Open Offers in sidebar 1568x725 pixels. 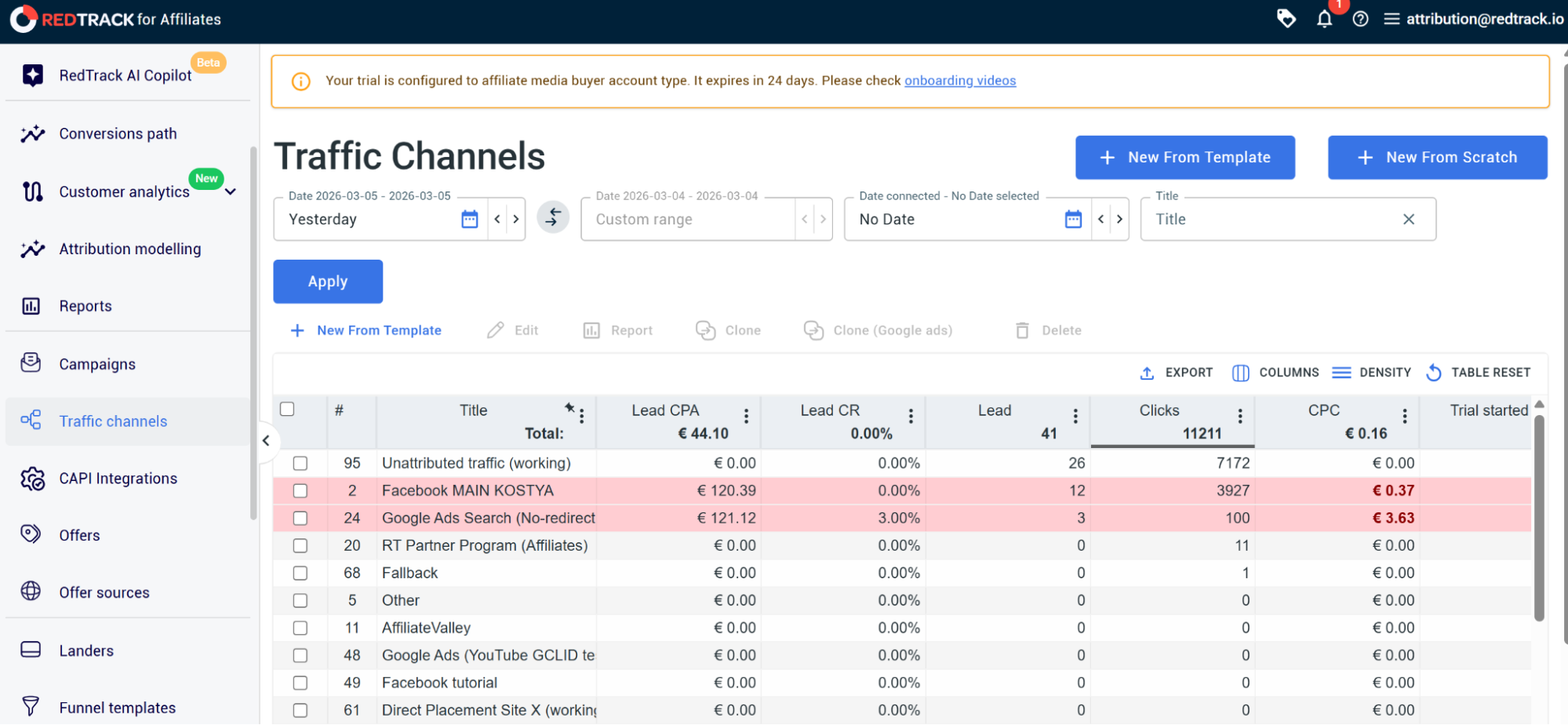[79, 536]
